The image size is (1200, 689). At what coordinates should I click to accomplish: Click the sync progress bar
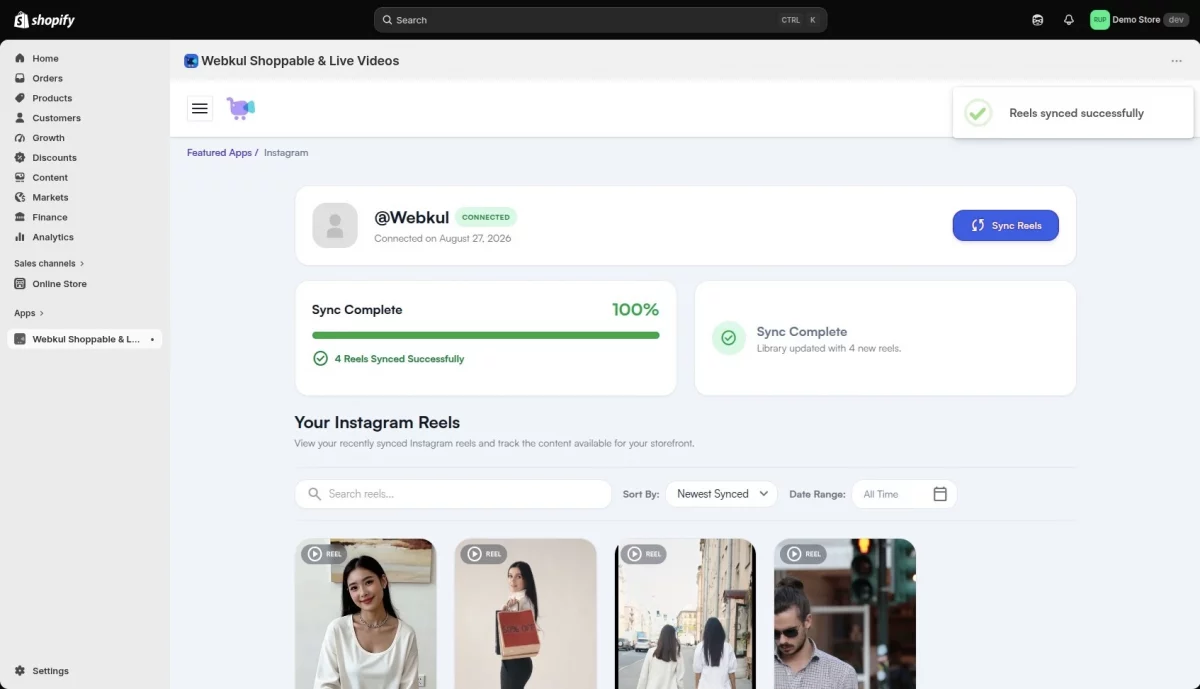click(486, 335)
